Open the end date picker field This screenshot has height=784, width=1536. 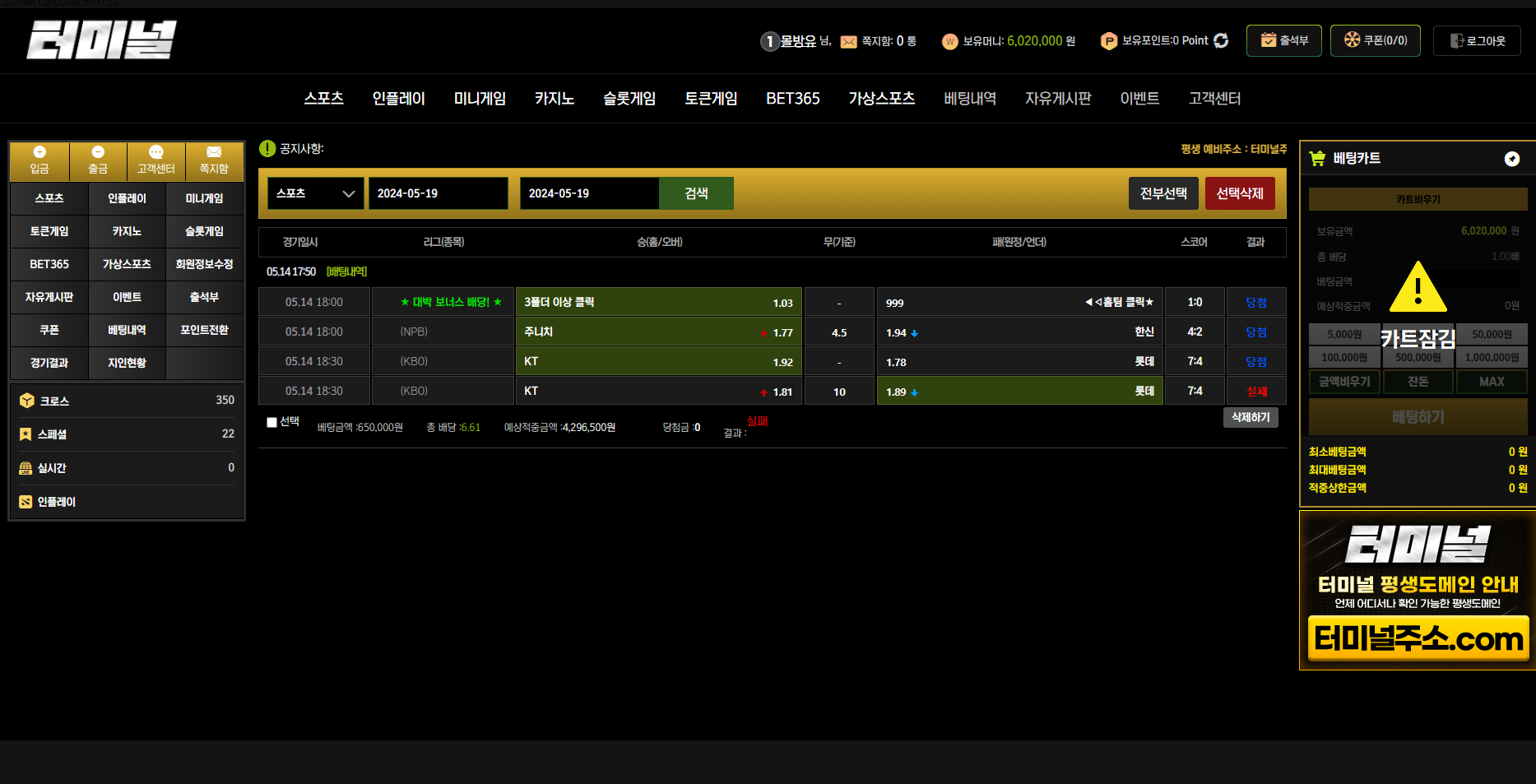tap(589, 193)
